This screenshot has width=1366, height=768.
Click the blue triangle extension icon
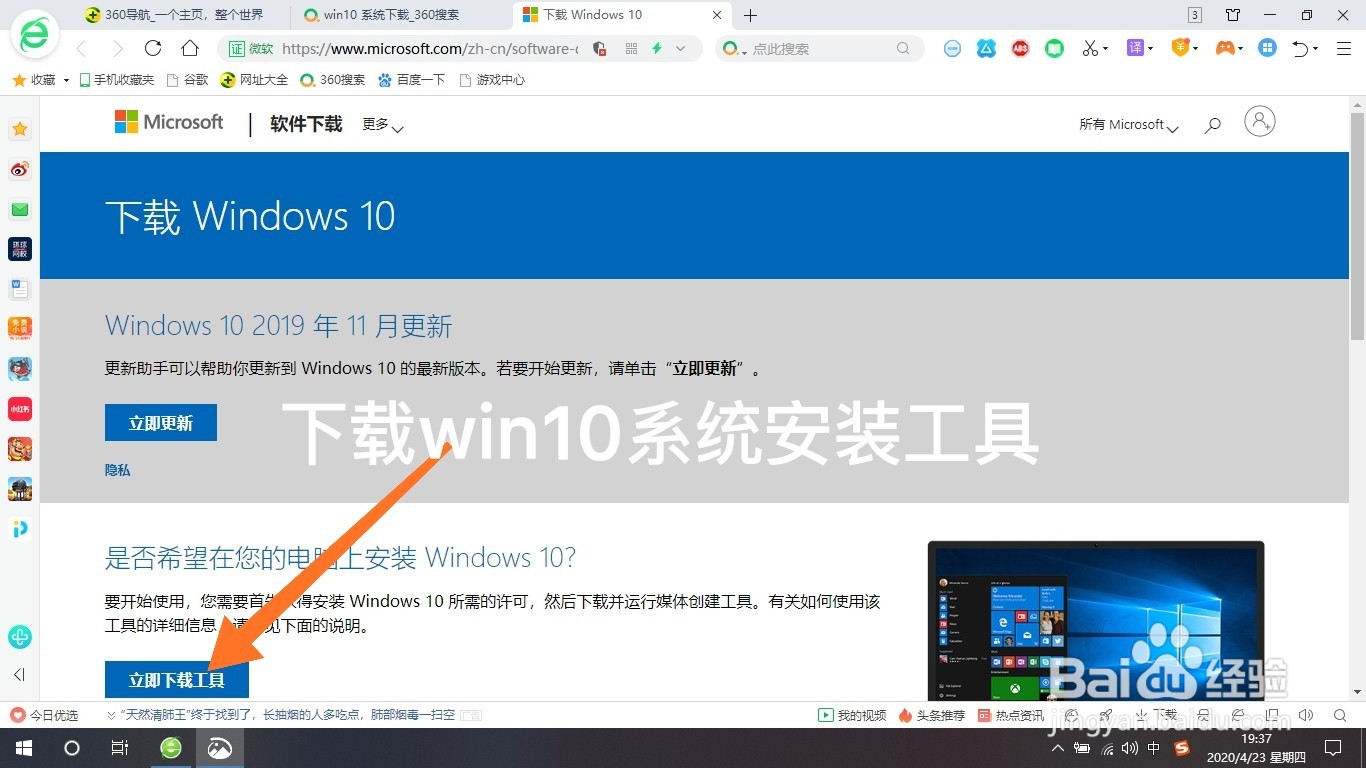986,48
